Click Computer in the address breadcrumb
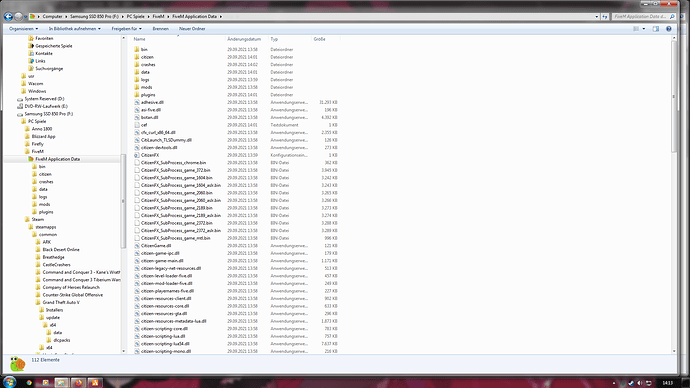 (x=52, y=17)
